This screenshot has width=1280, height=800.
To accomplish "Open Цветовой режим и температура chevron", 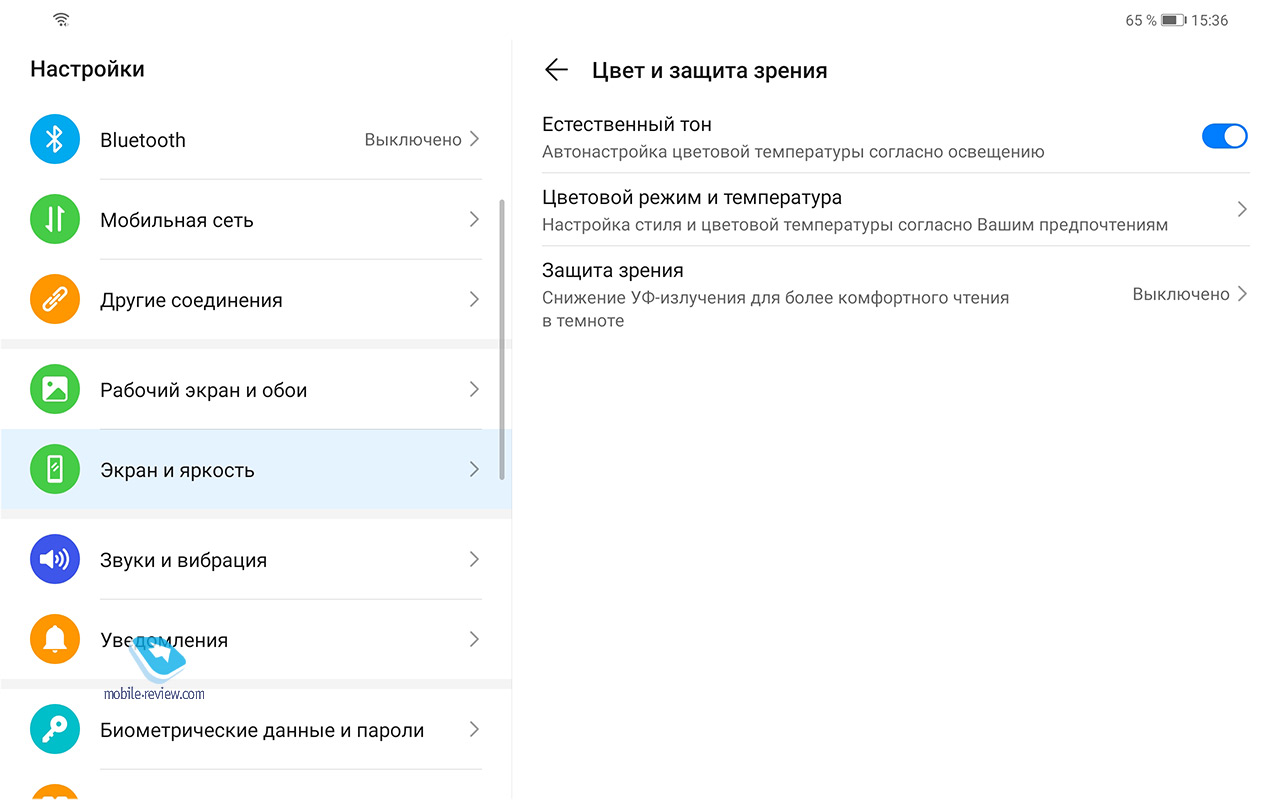I will pos(1242,209).
